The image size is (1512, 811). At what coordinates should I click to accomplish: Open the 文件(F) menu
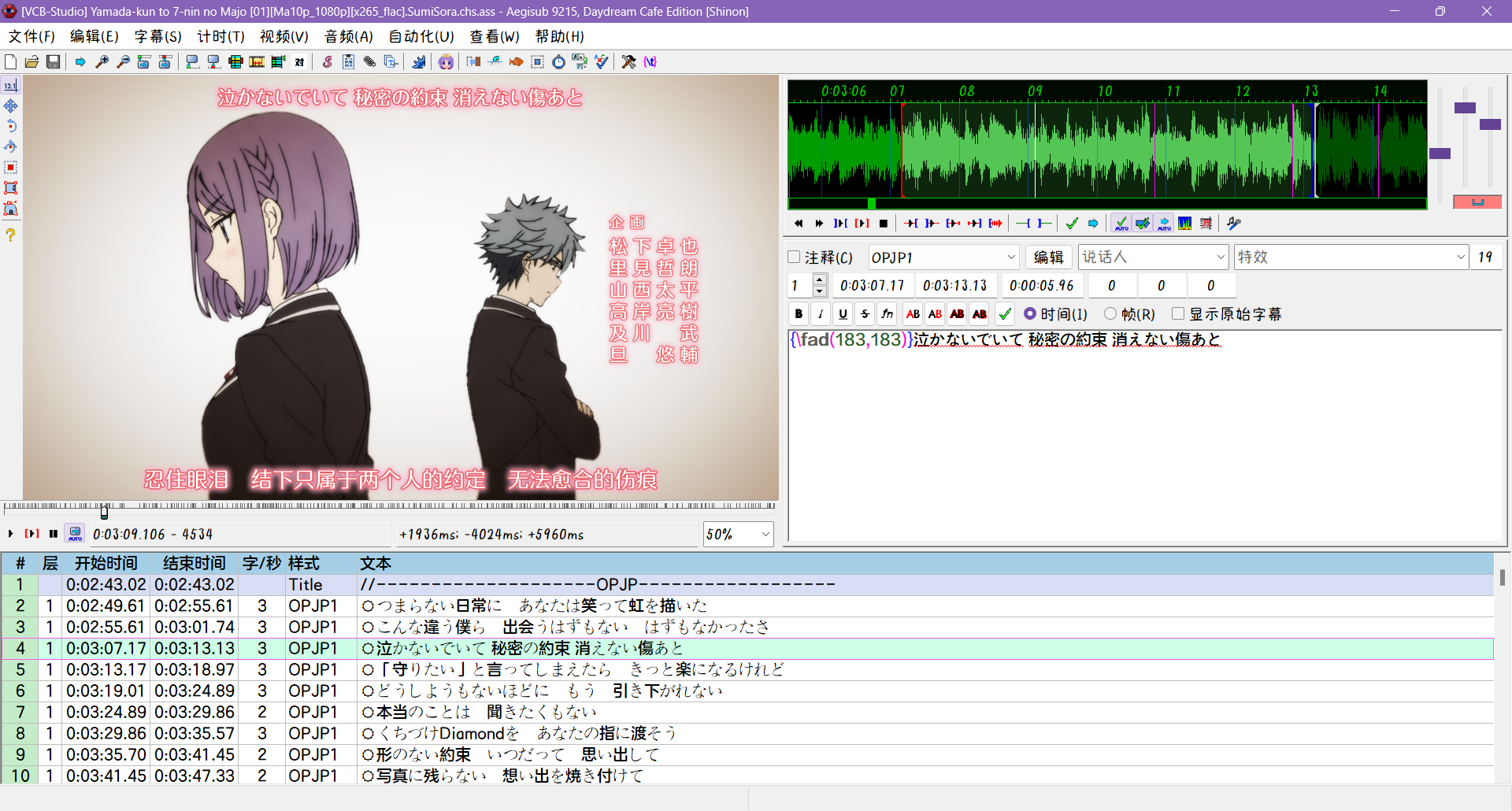click(x=31, y=37)
